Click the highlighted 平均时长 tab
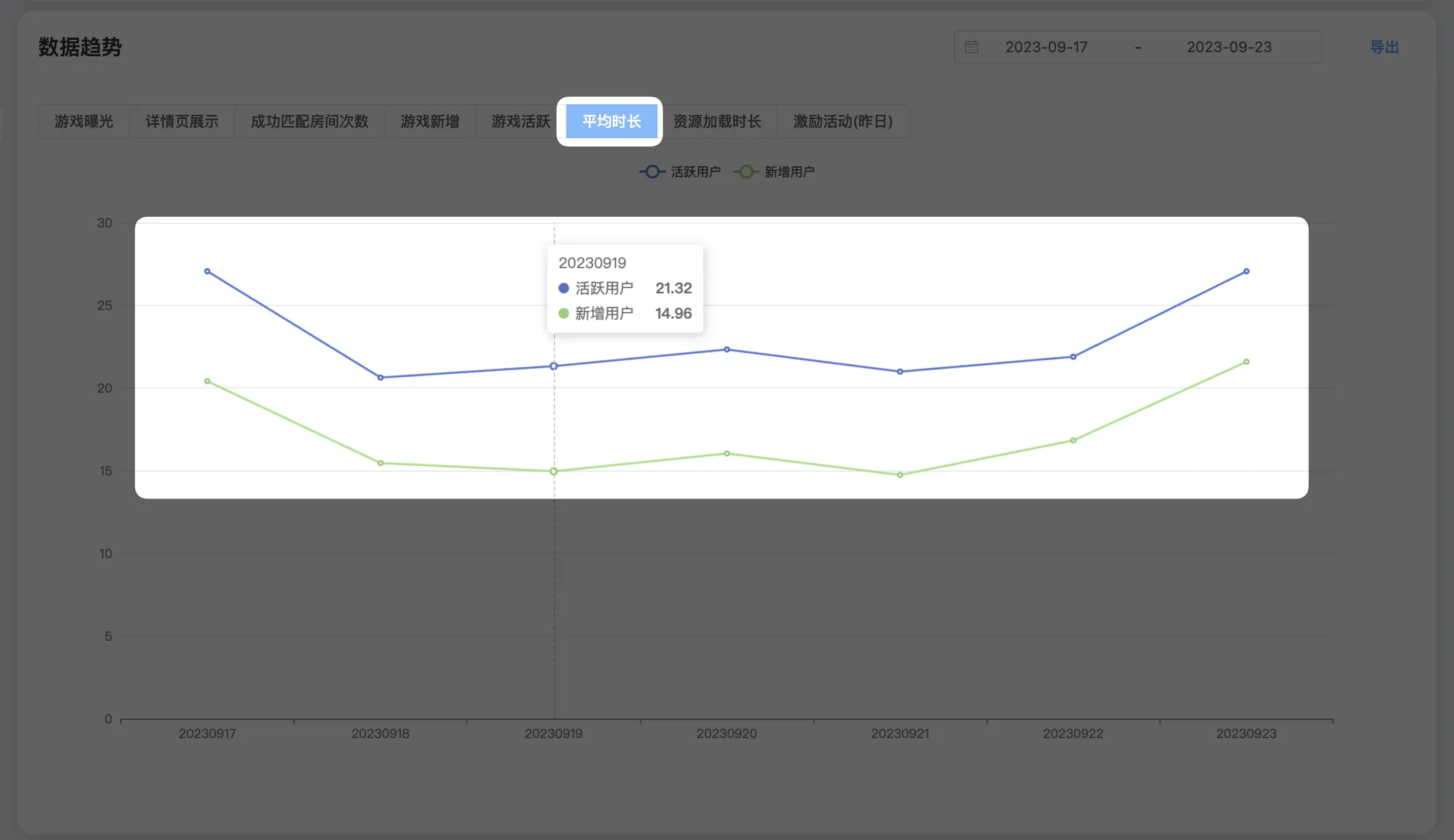 [x=611, y=121]
